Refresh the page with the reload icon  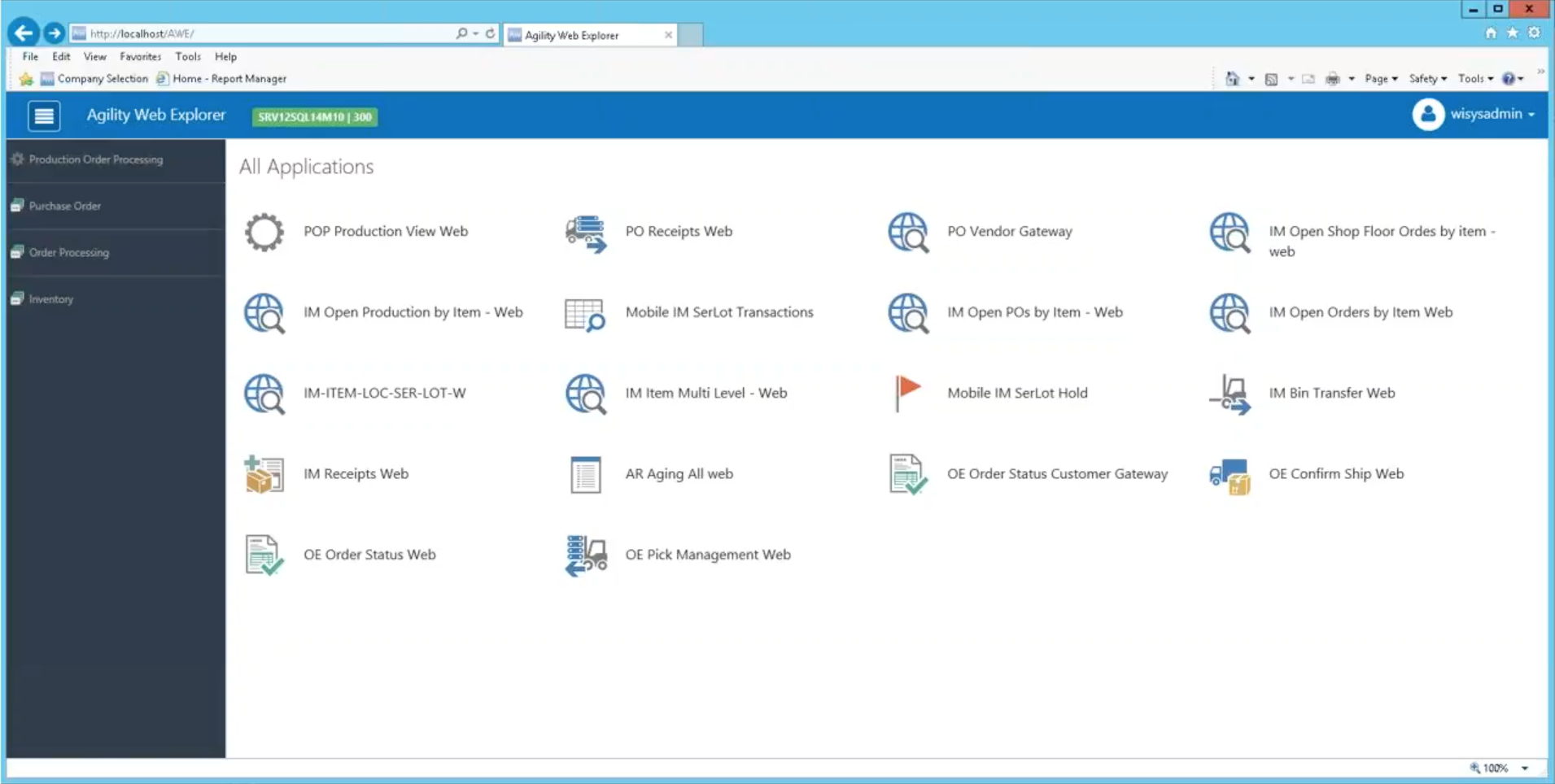point(490,33)
